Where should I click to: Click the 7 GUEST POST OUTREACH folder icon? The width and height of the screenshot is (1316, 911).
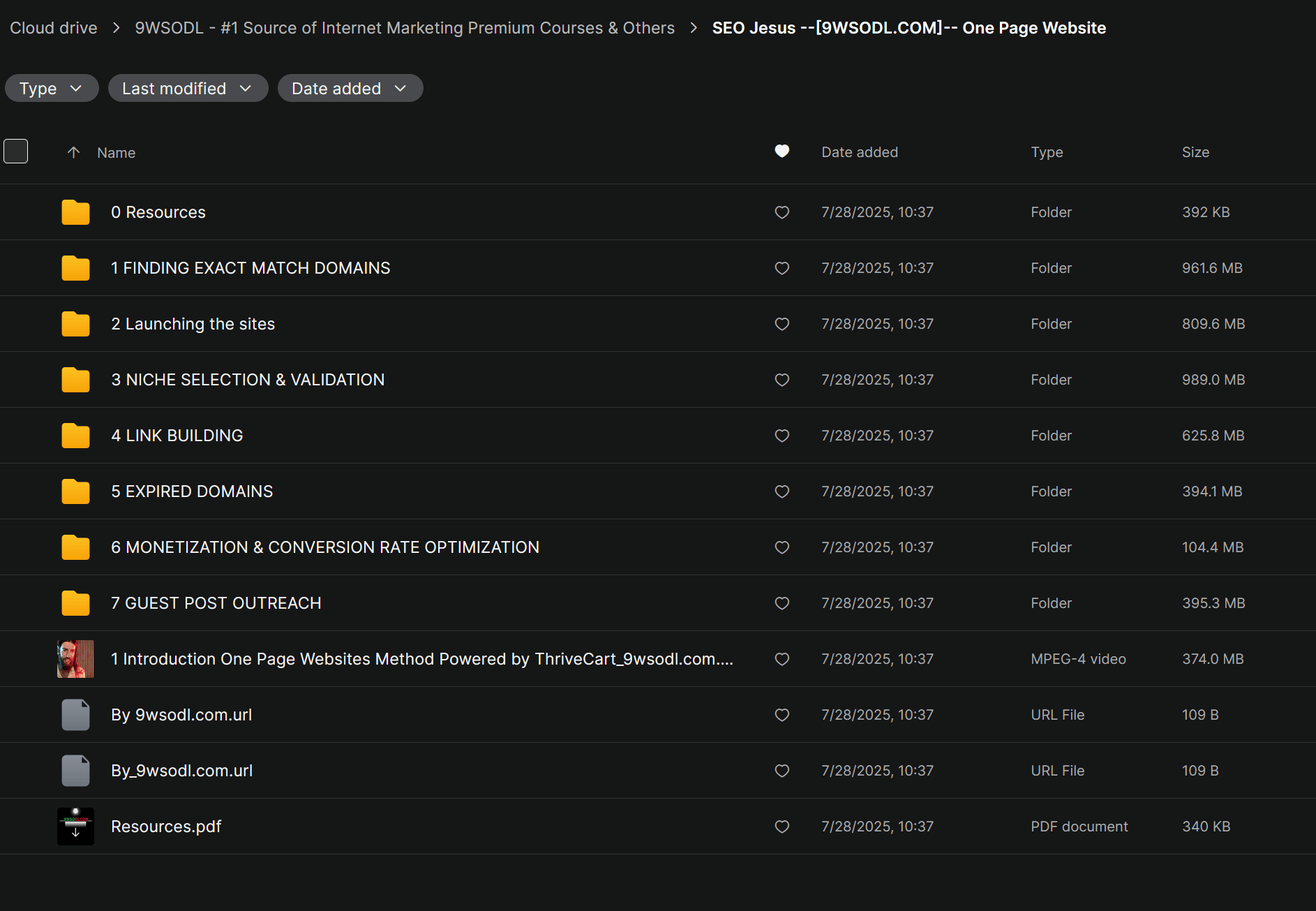point(75,603)
